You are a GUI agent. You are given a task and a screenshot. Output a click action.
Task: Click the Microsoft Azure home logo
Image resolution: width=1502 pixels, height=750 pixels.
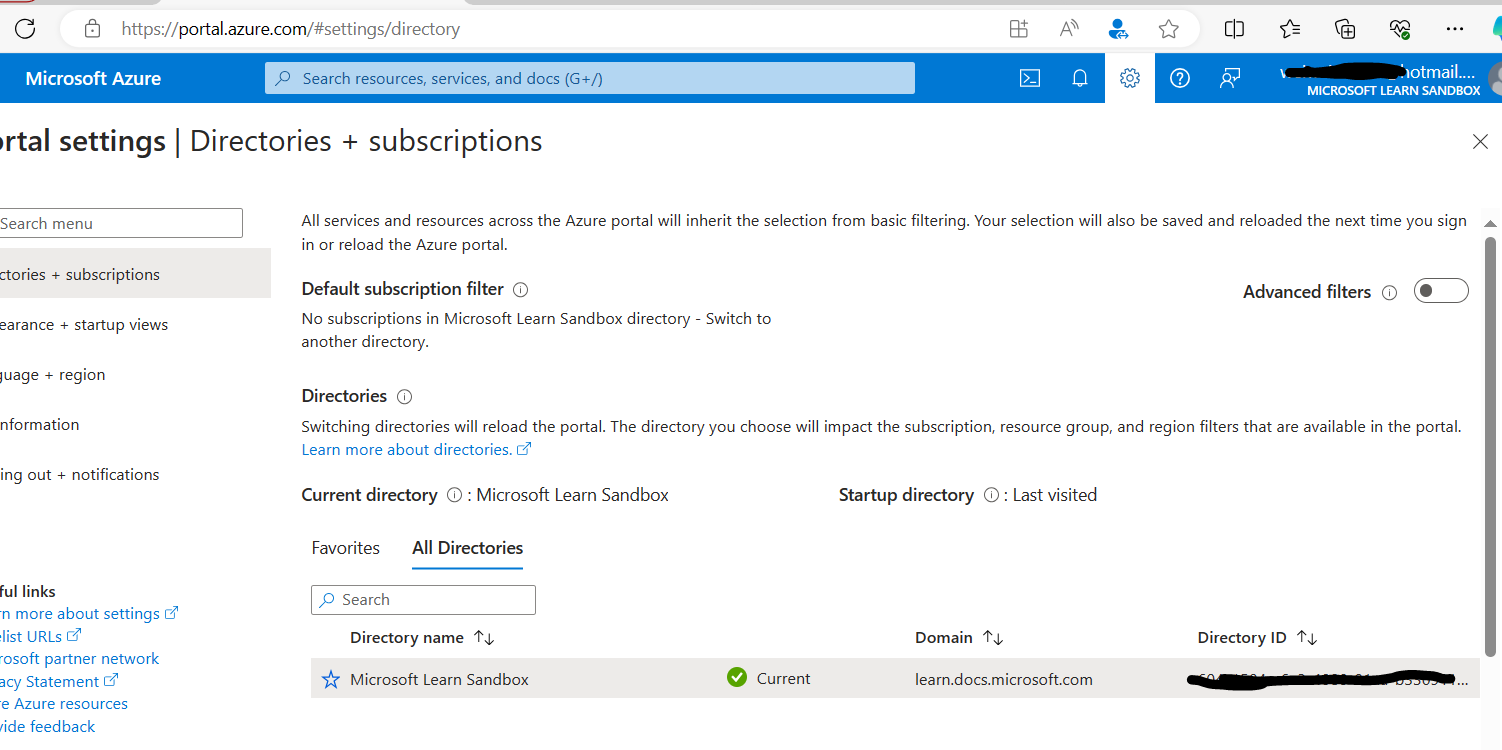(93, 78)
